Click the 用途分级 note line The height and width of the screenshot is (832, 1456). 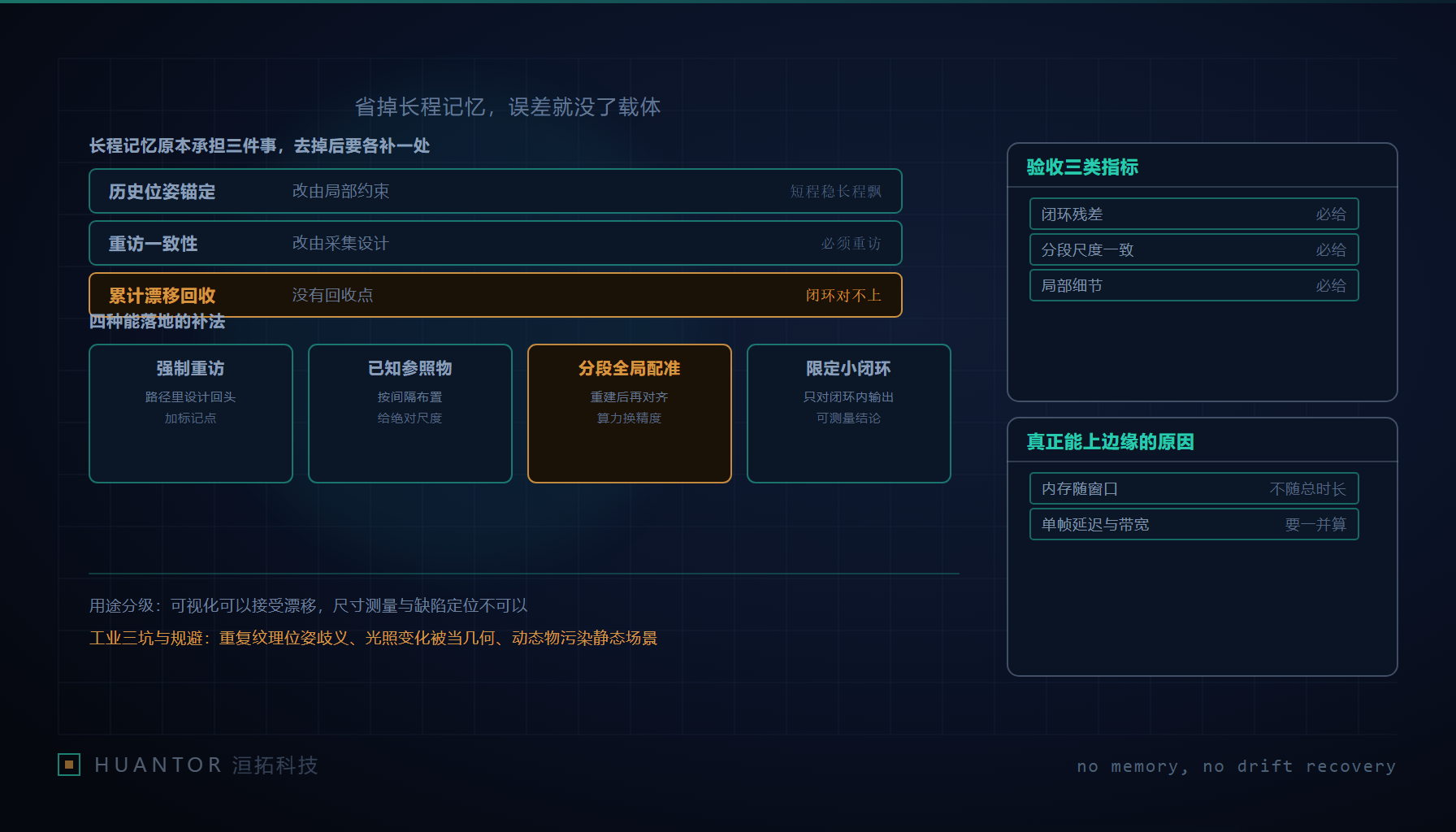(x=308, y=605)
